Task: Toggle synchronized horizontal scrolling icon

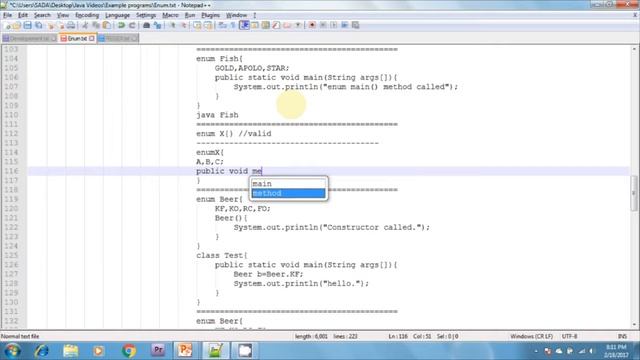Action: point(208,25)
